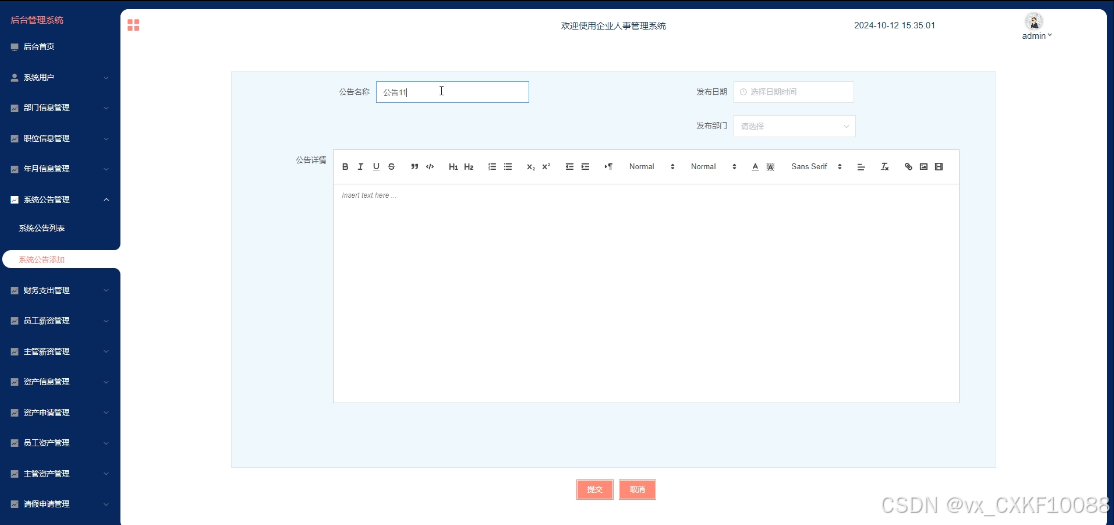Viewport: 1114px width, 525px height.
Task: Open the text background color picker
Action: pos(770,167)
